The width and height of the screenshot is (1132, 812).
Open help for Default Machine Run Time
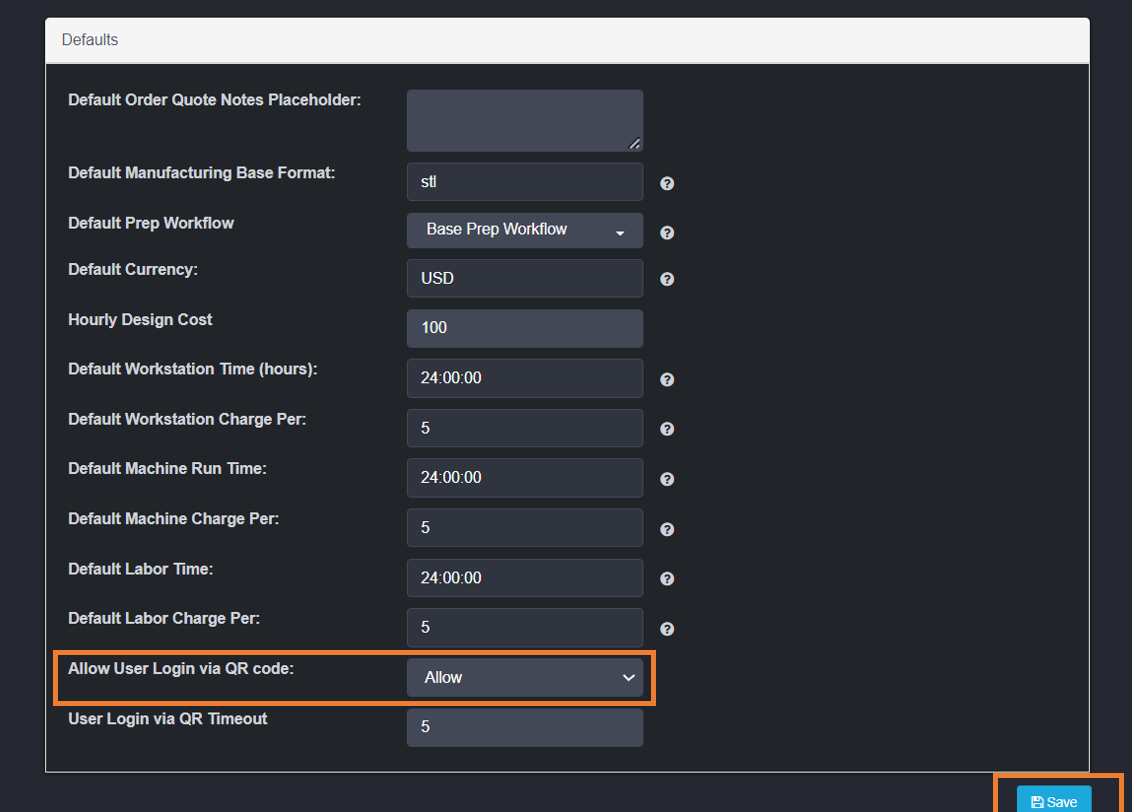click(667, 479)
